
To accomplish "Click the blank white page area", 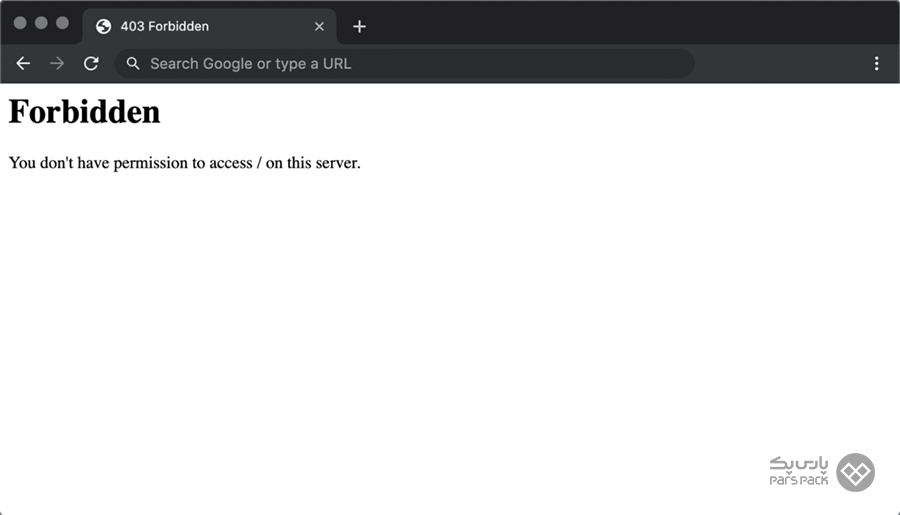I will click(450, 320).
